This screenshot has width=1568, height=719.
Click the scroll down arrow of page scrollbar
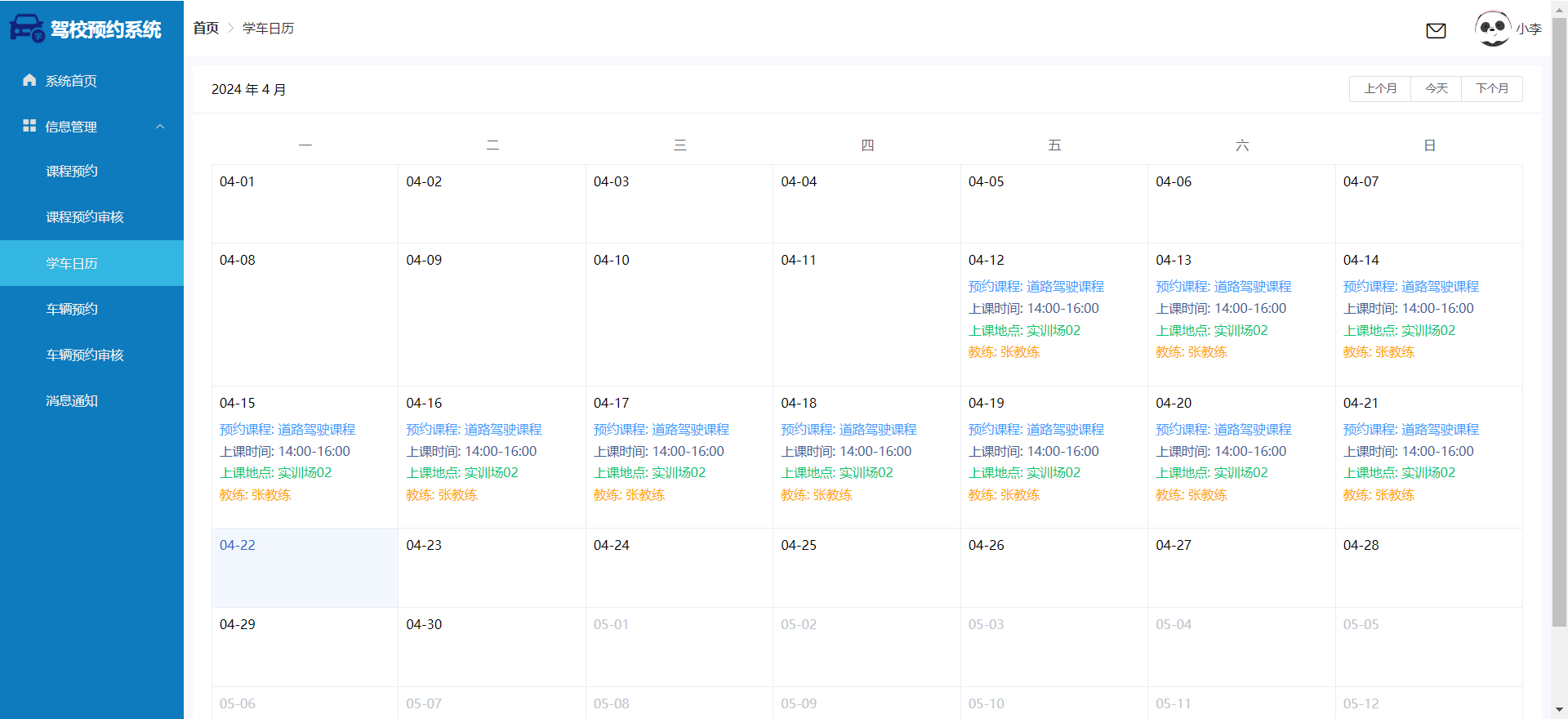[1560, 710]
